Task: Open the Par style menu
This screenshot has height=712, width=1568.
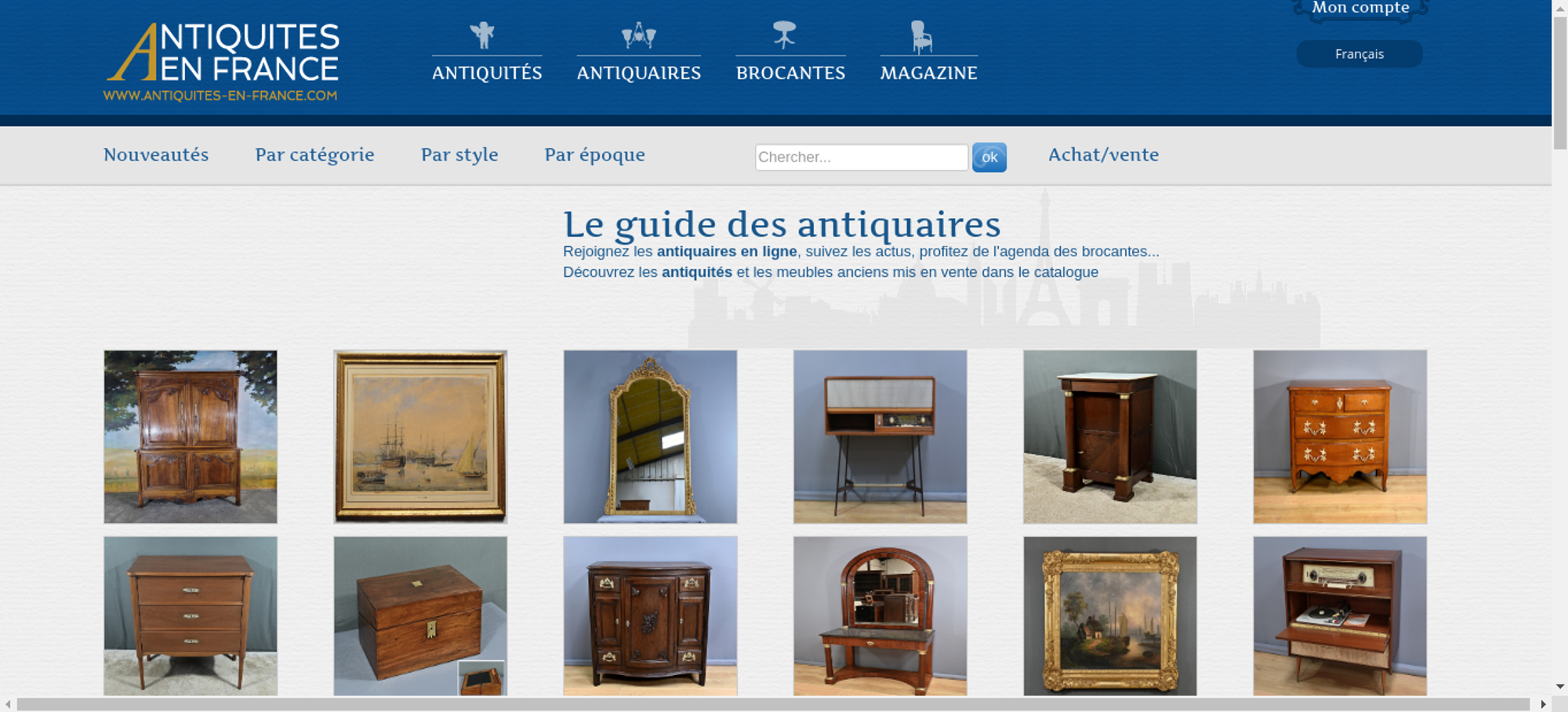Action: click(x=459, y=154)
